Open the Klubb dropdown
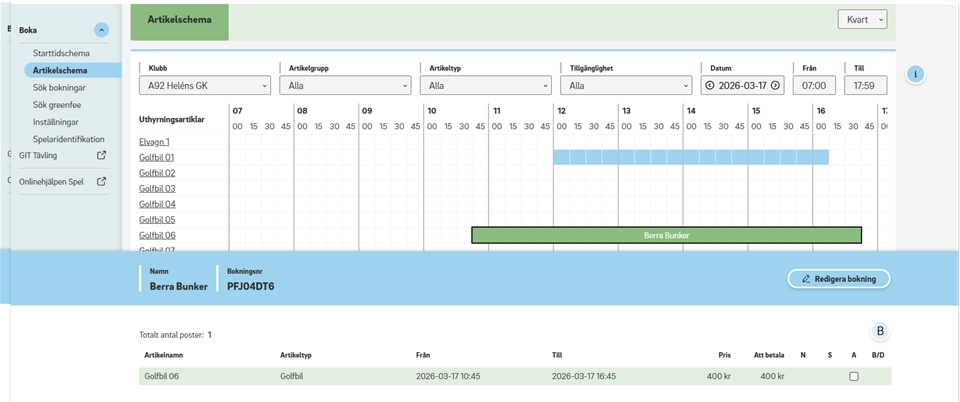Image resolution: width=960 pixels, height=402 pixels. (204, 86)
